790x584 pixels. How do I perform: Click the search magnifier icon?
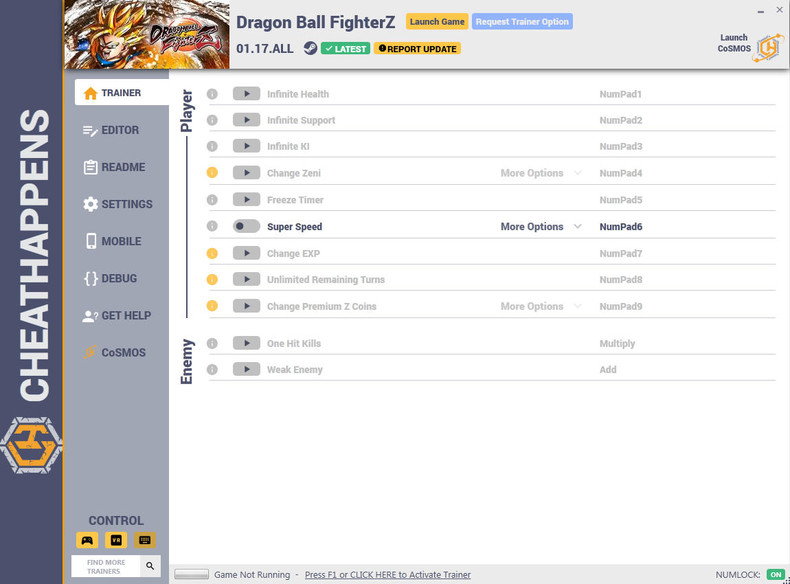tap(150, 566)
